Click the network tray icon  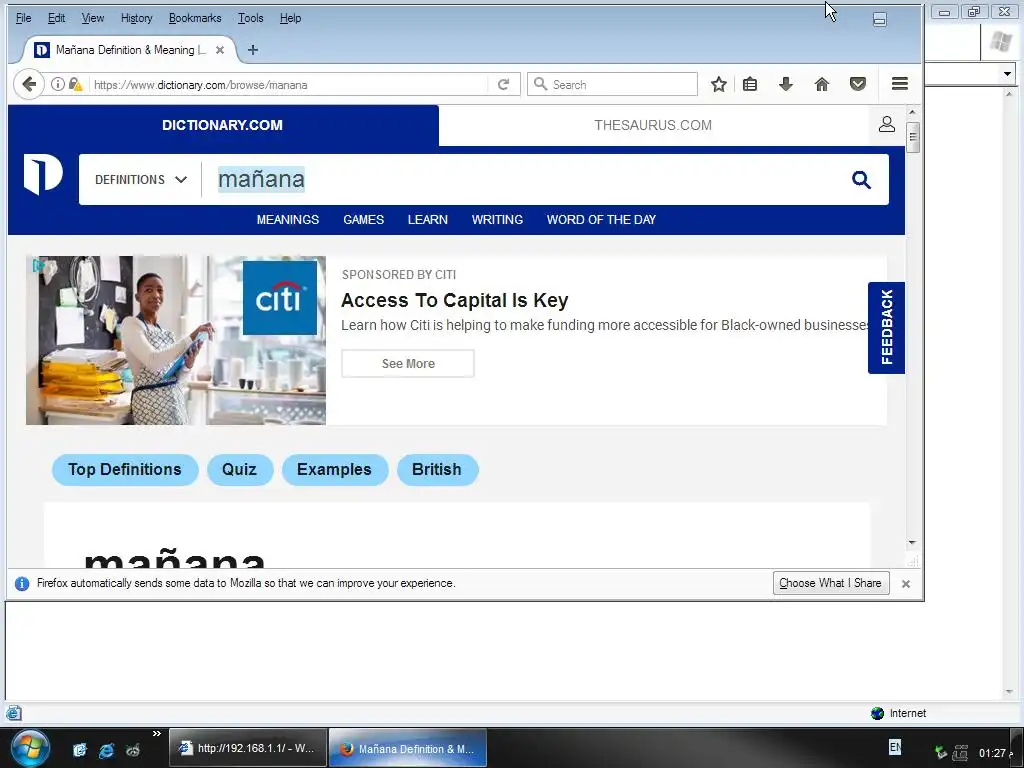point(959,753)
